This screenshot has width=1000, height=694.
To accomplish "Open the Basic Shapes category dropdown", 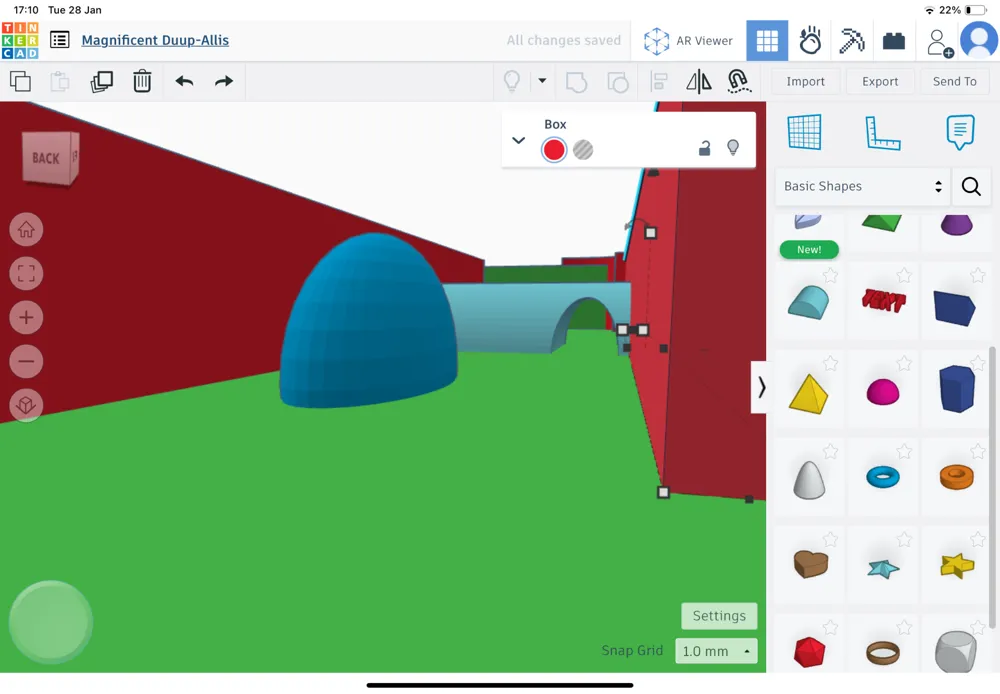I will coord(862,186).
